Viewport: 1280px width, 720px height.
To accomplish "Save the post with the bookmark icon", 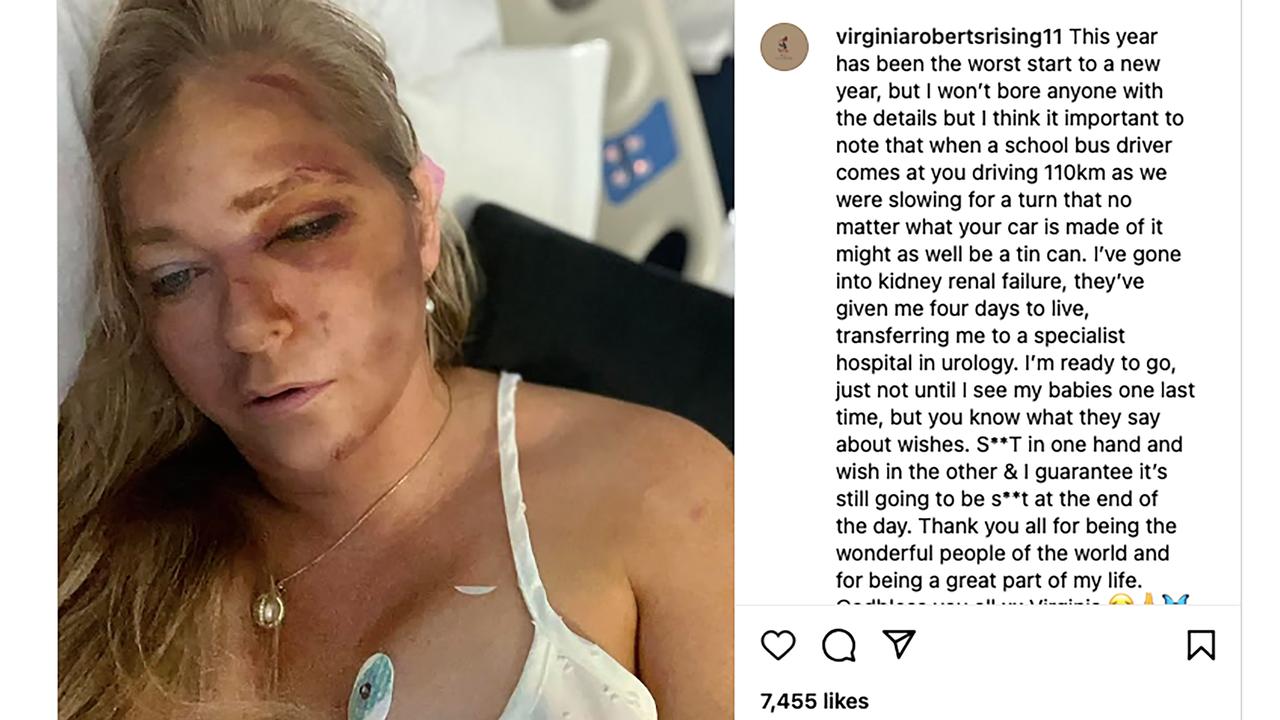I will (x=1201, y=645).
